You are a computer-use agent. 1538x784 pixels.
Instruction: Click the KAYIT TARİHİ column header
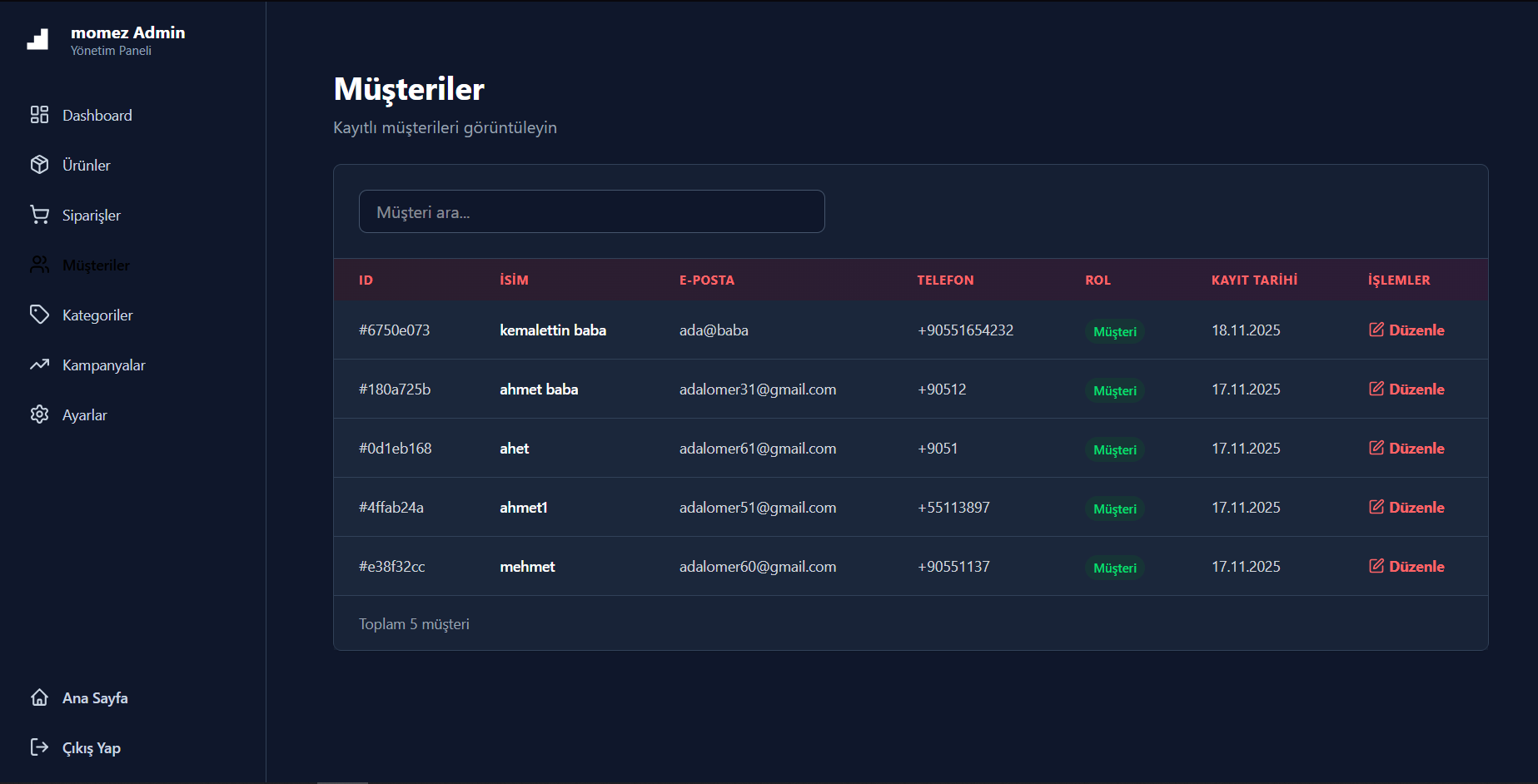[x=1254, y=280]
